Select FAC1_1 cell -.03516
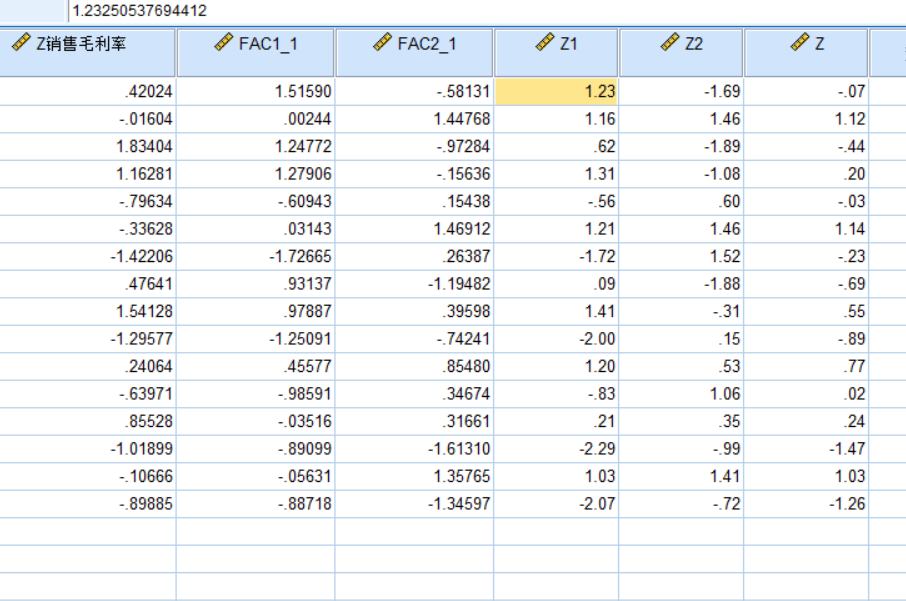 pos(255,421)
